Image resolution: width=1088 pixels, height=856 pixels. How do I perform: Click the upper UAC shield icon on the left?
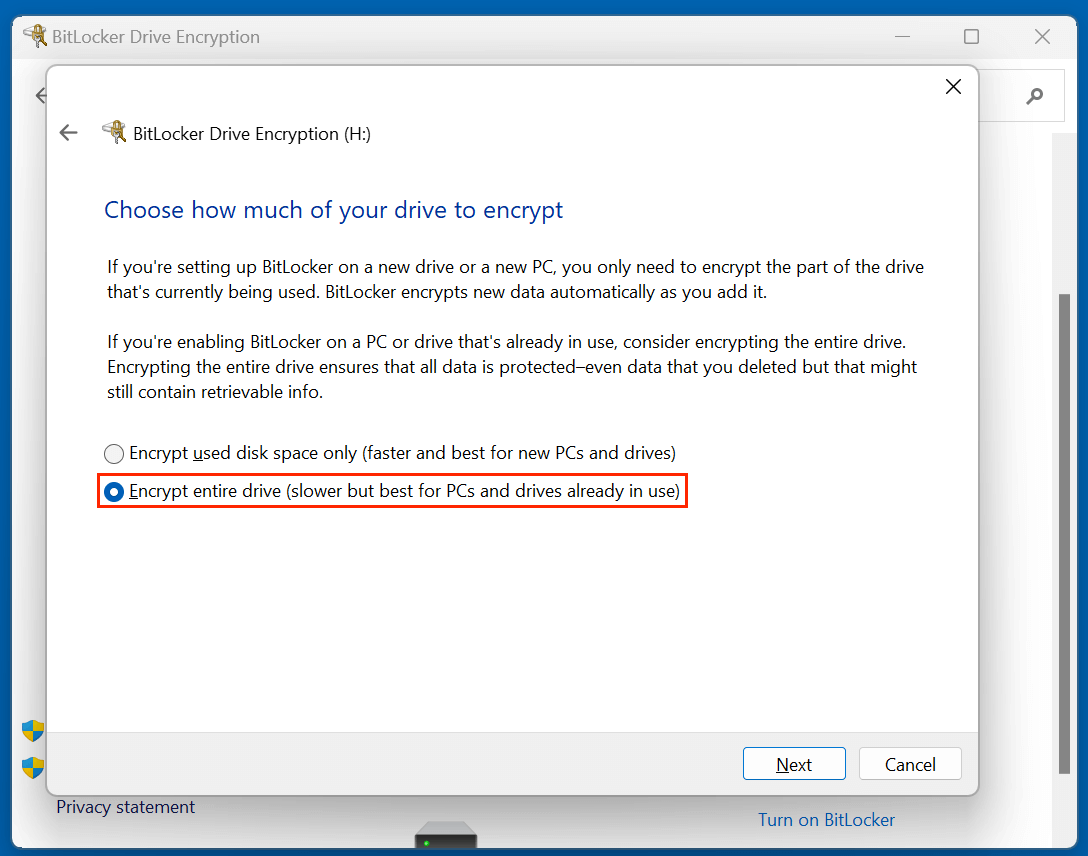tap(31, 733)
